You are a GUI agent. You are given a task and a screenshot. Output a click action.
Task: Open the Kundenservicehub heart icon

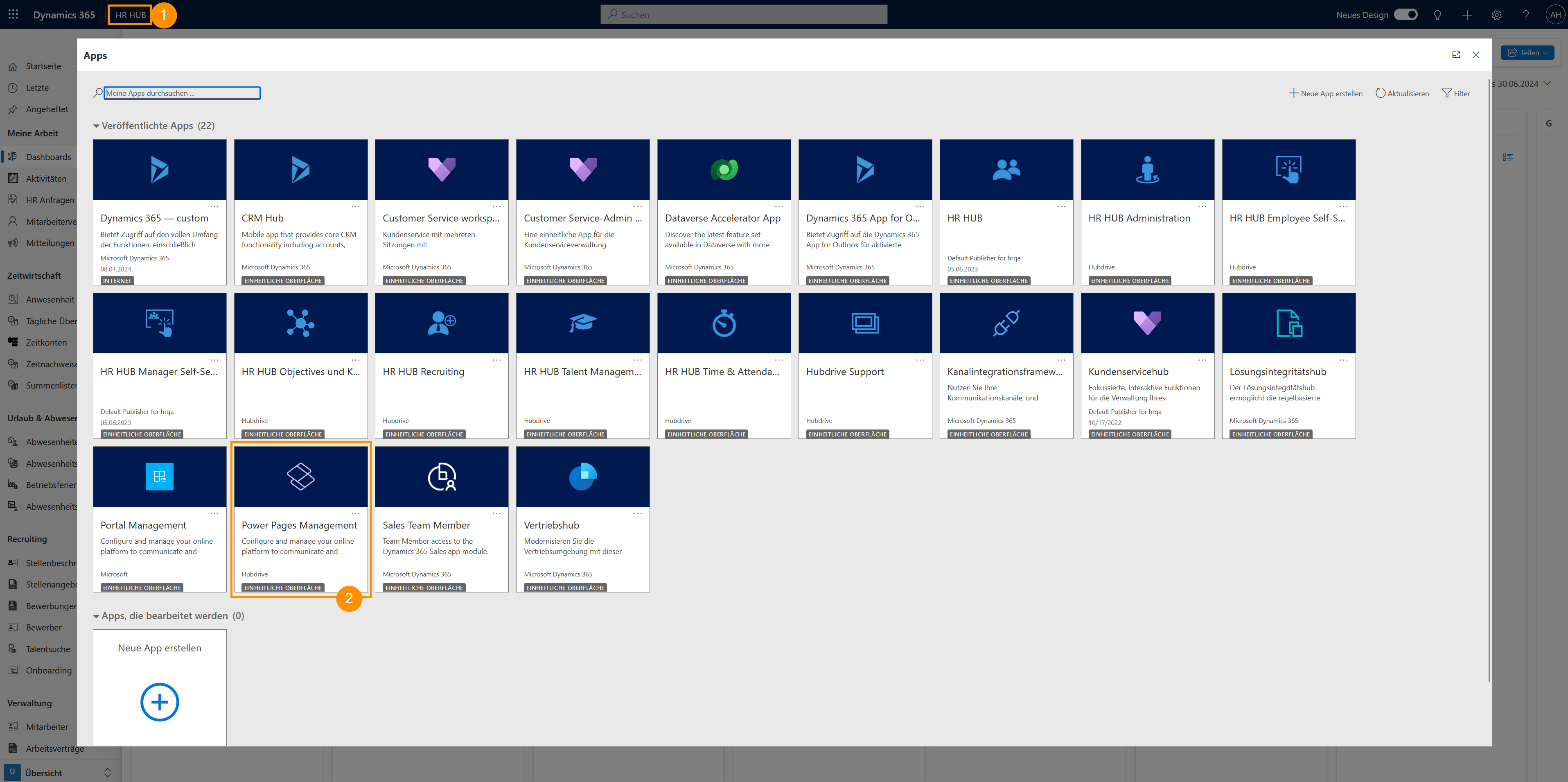point(1147,323)
